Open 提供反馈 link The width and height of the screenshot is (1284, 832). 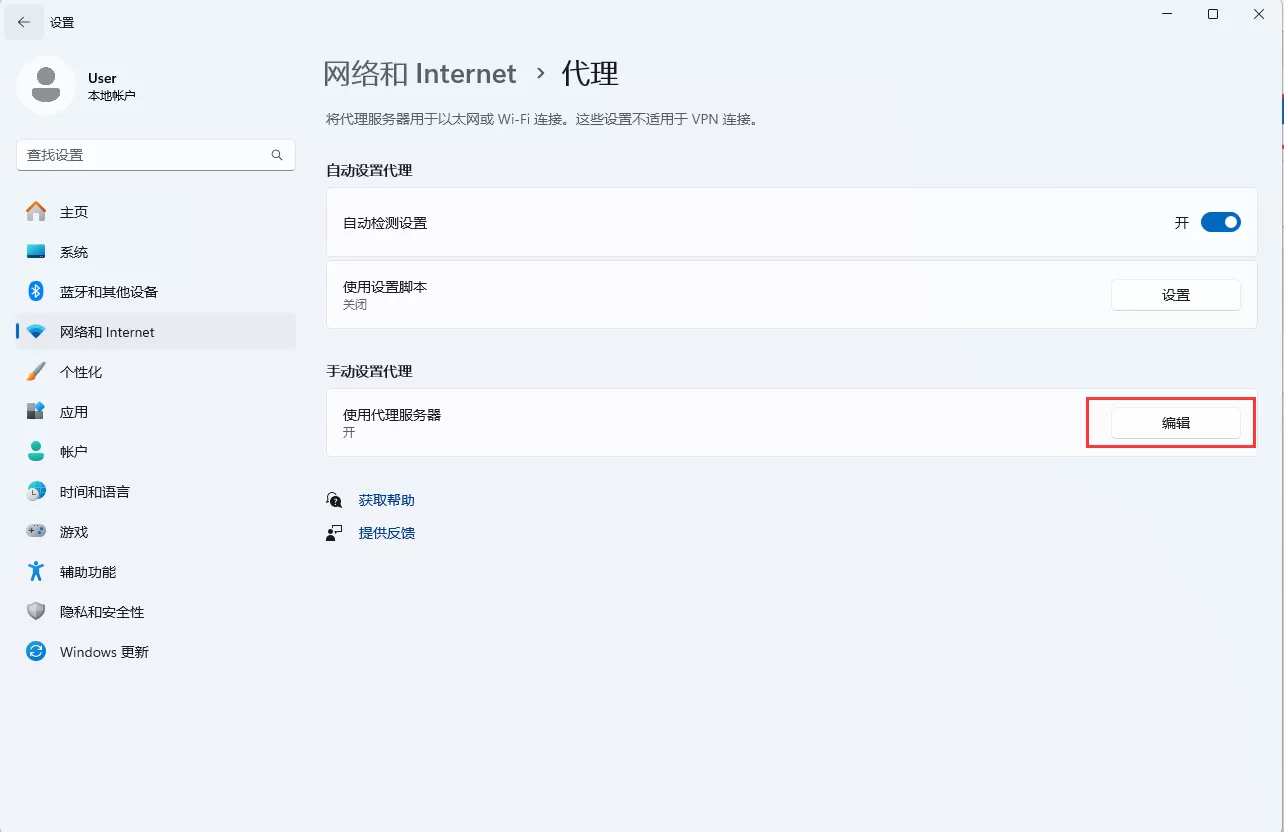pyautogui.click(x=387, y=532)
